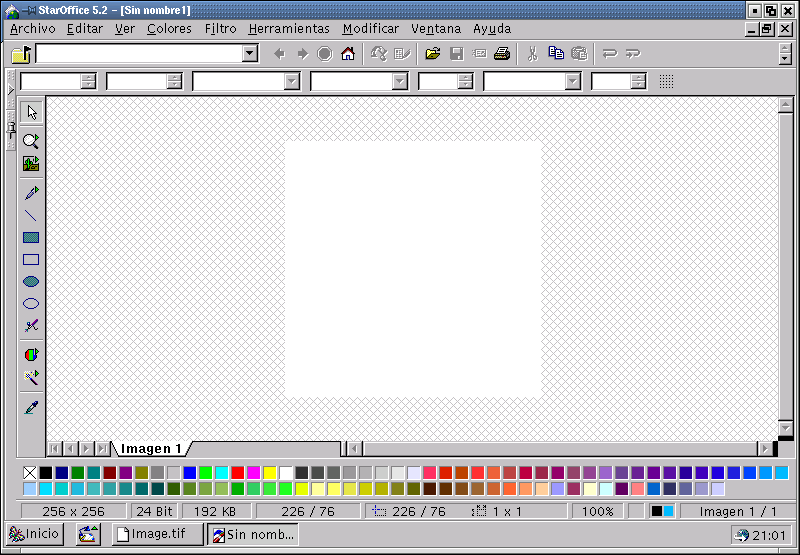Click the eyedropper color picker tool
800x555 pixels.
click(31, 407)
